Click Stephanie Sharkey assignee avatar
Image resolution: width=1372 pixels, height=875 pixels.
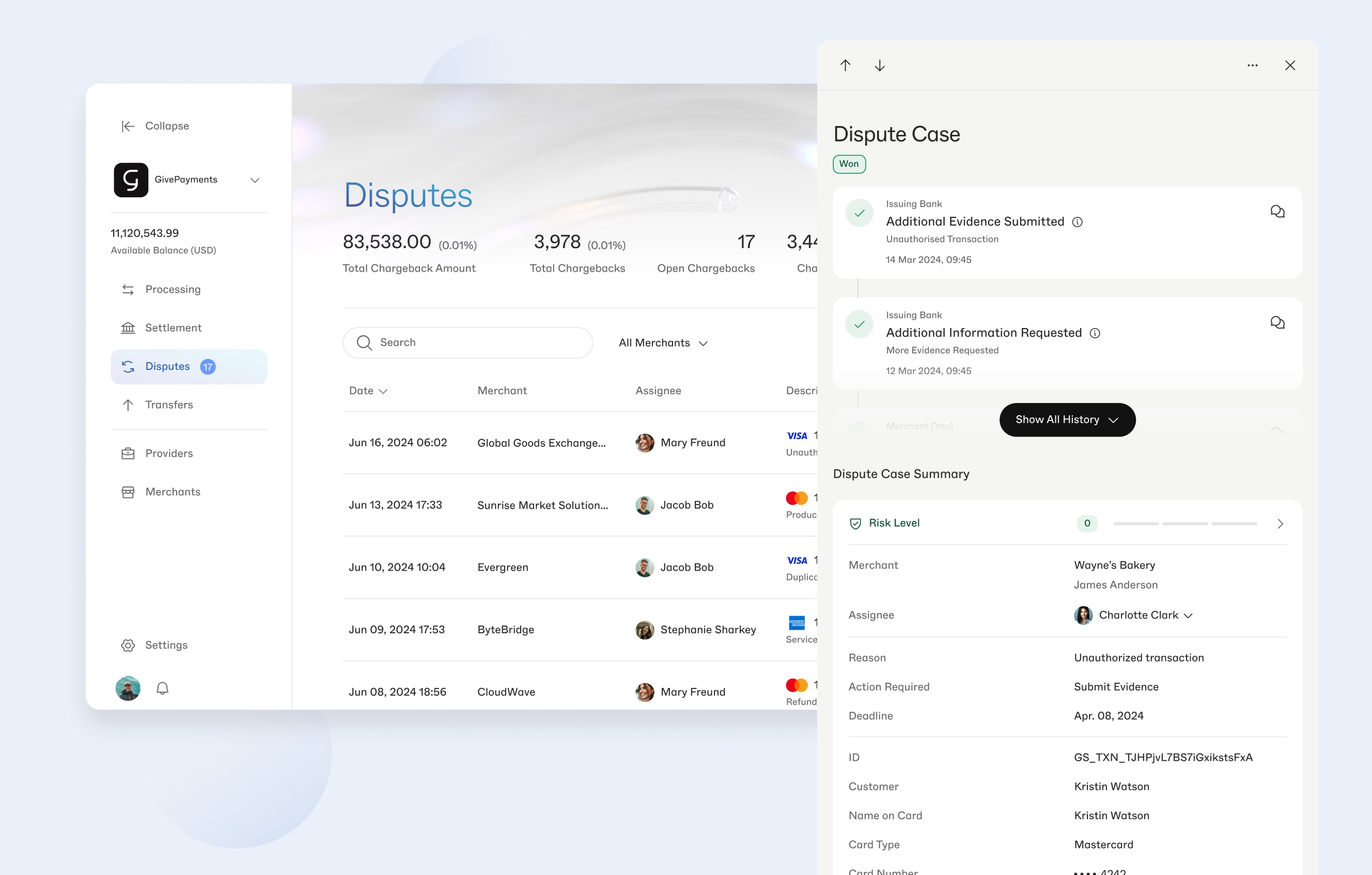tap(644, 630)
